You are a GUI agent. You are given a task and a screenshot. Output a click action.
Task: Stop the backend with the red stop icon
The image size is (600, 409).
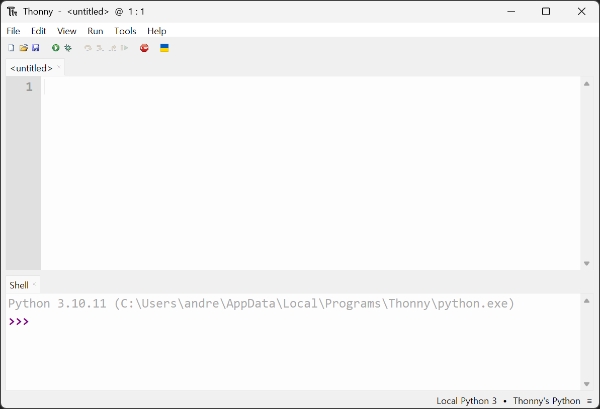pyautogui.click(x=144, y=48)
